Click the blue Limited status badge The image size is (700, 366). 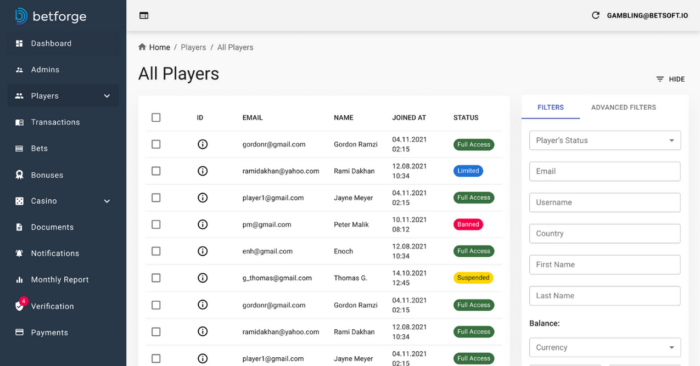pyautogui.click(x=468, y=171)
